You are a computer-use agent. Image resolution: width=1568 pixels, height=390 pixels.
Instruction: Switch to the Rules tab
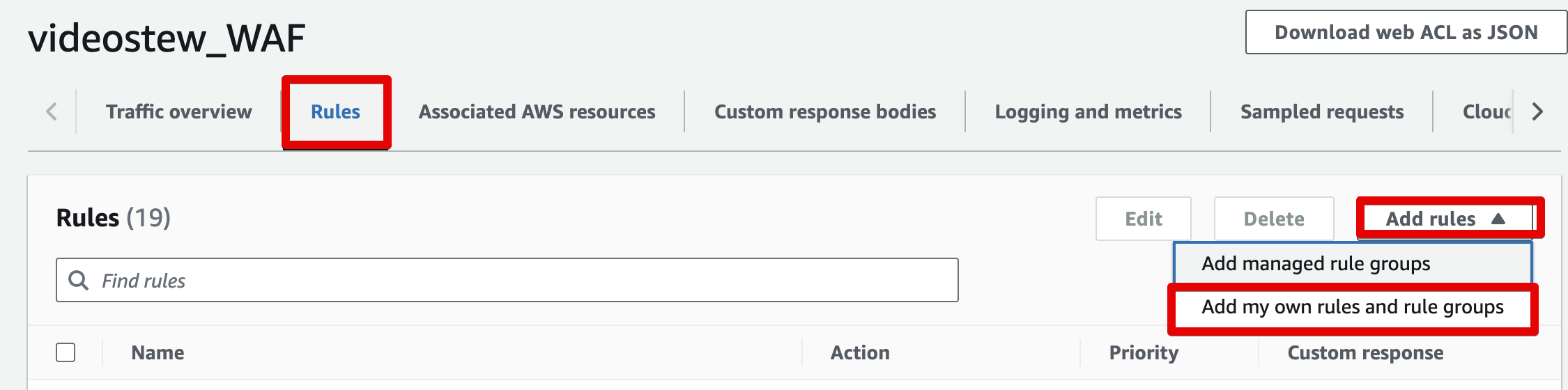(x=335, y=111)
